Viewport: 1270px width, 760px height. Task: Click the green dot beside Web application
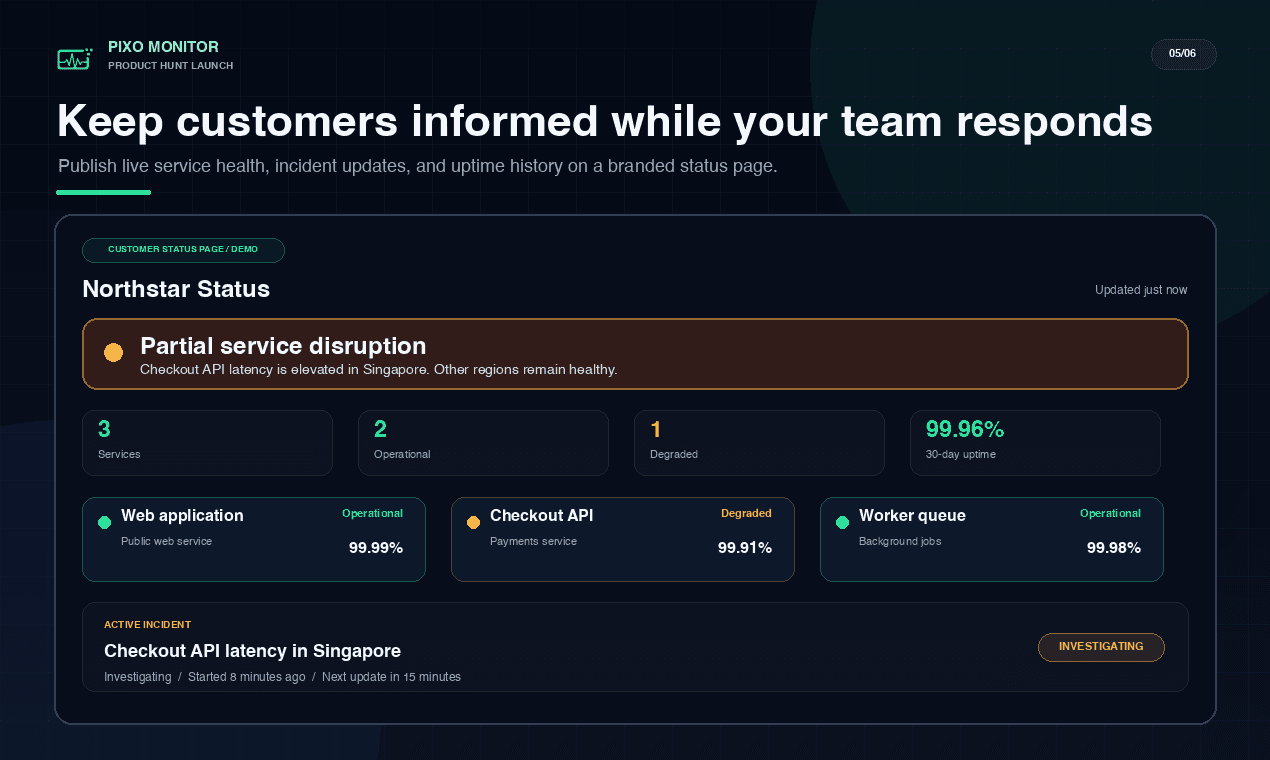click(x=104, y=522)
